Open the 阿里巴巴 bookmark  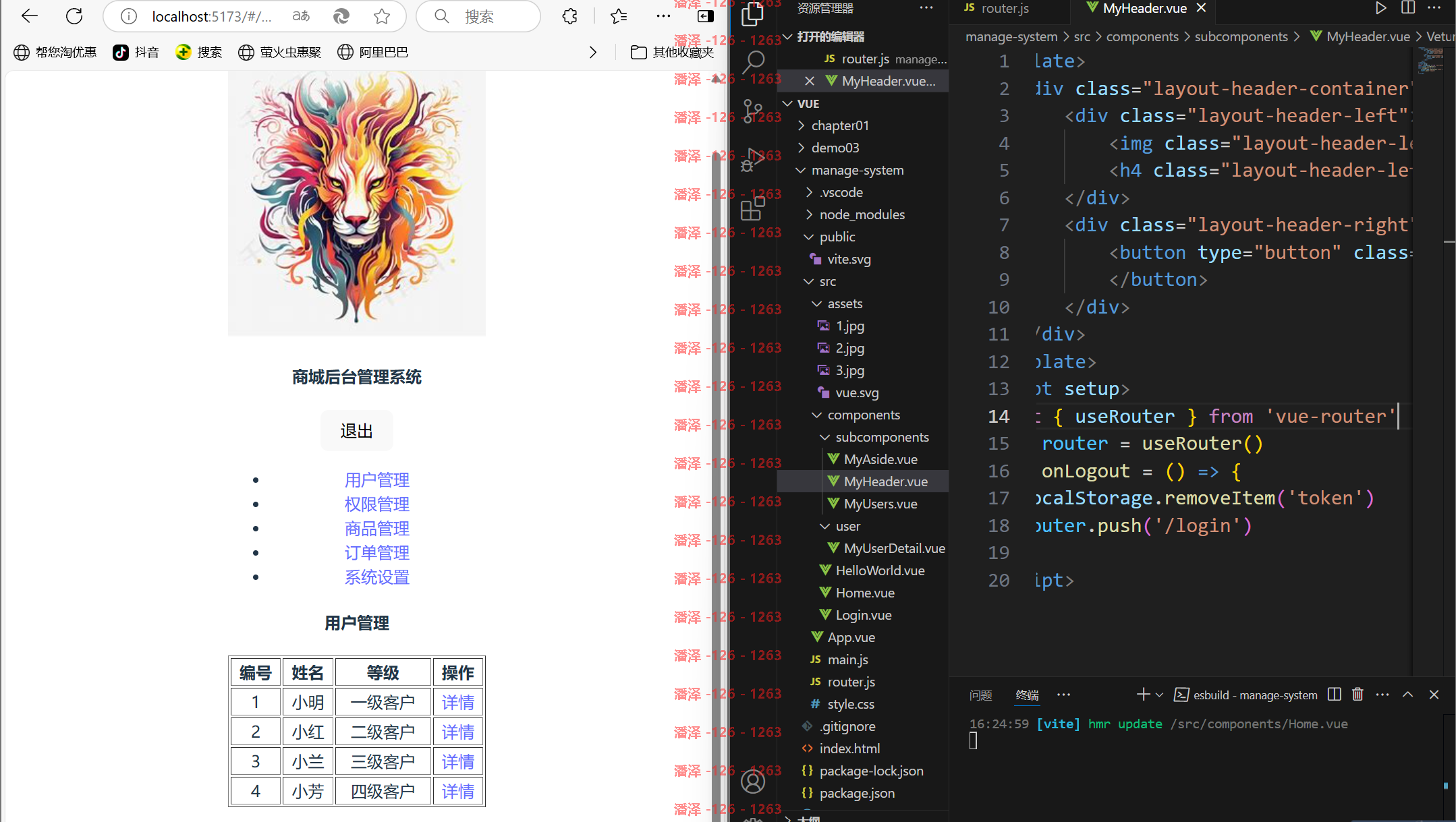(x=372, y=52)
